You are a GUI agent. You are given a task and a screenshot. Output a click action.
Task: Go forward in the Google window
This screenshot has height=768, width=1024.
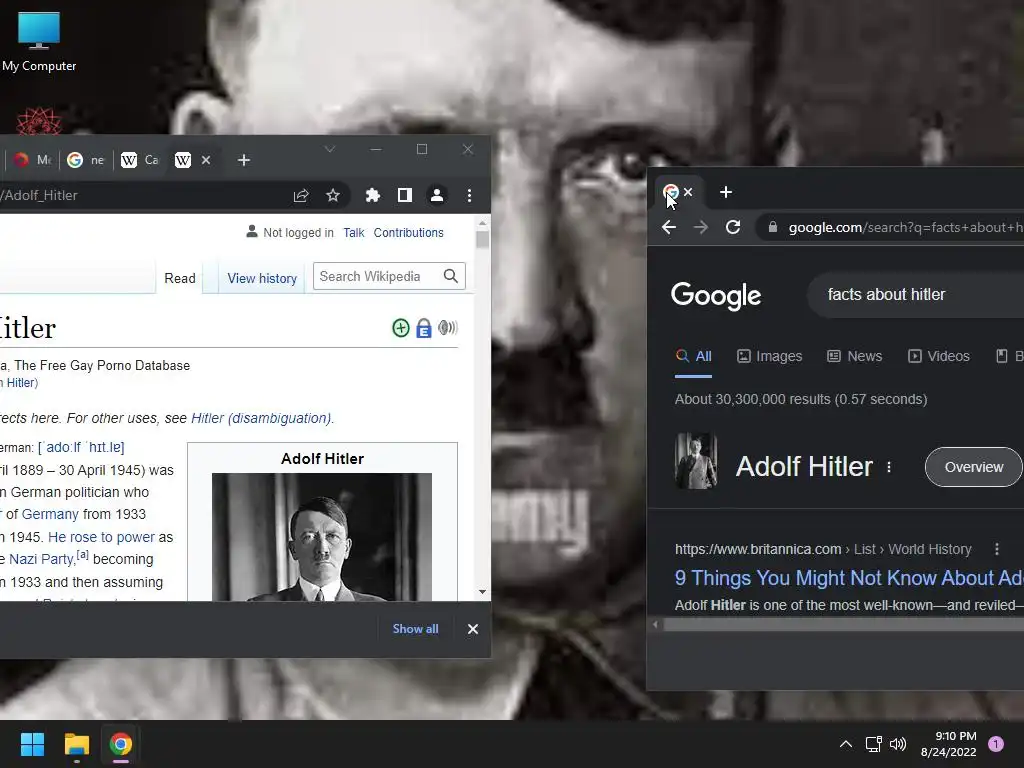(701, 227)
